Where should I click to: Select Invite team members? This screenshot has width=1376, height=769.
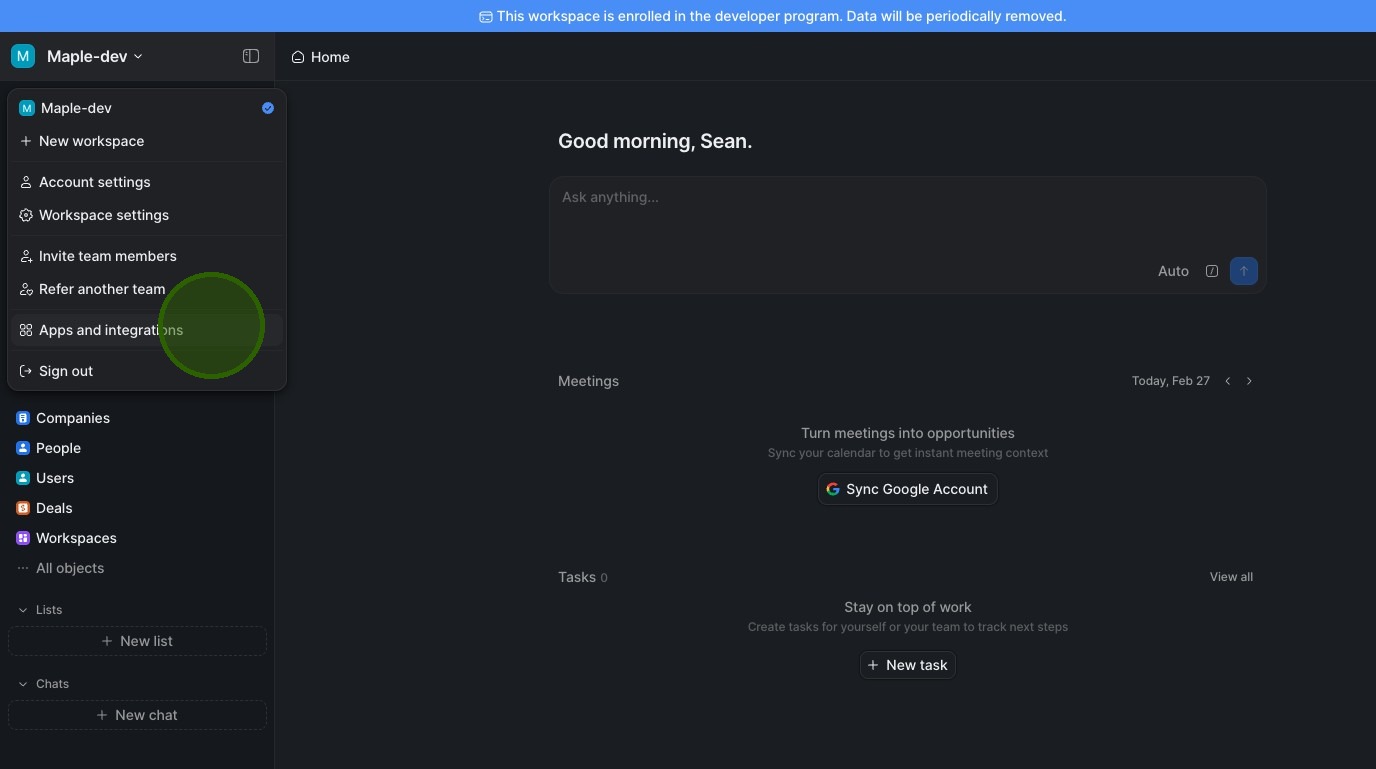(147, 256)
